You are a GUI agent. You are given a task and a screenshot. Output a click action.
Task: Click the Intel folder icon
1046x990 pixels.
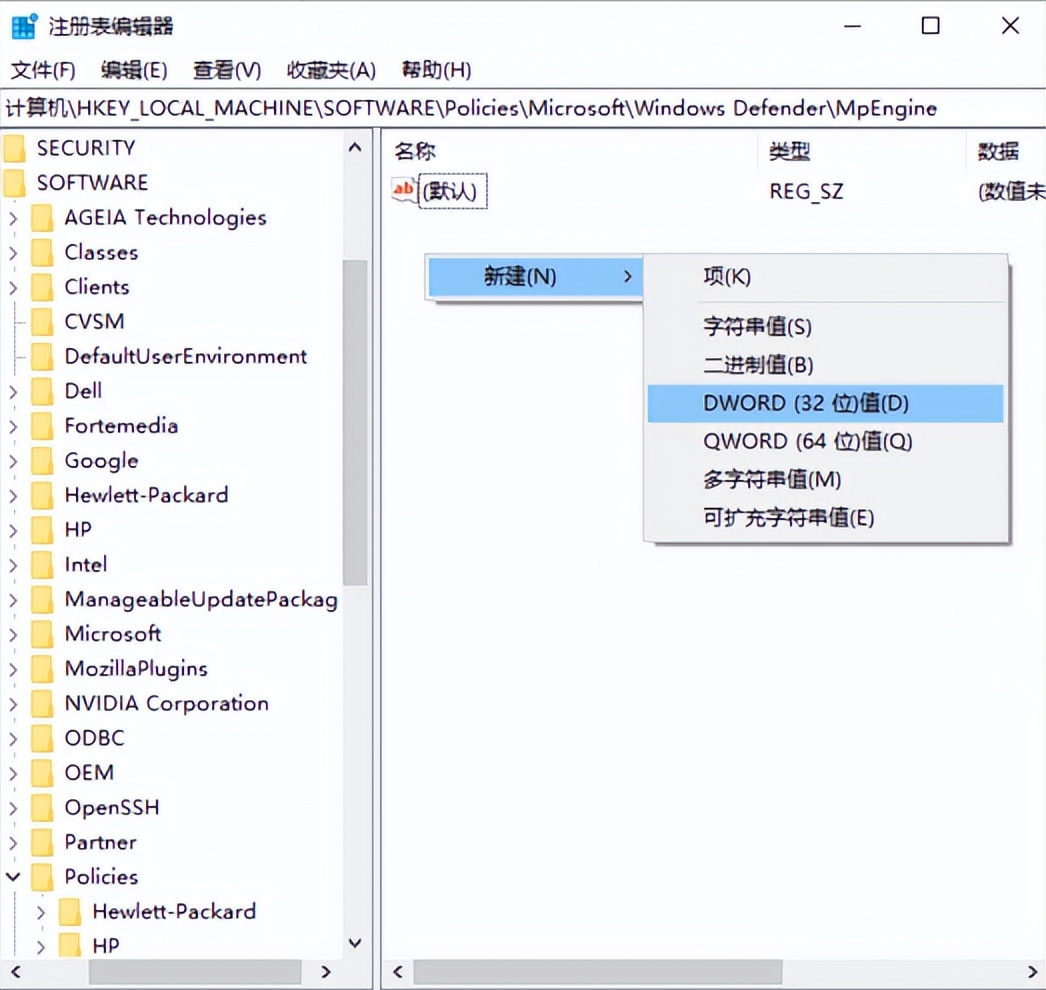[42, 564]
